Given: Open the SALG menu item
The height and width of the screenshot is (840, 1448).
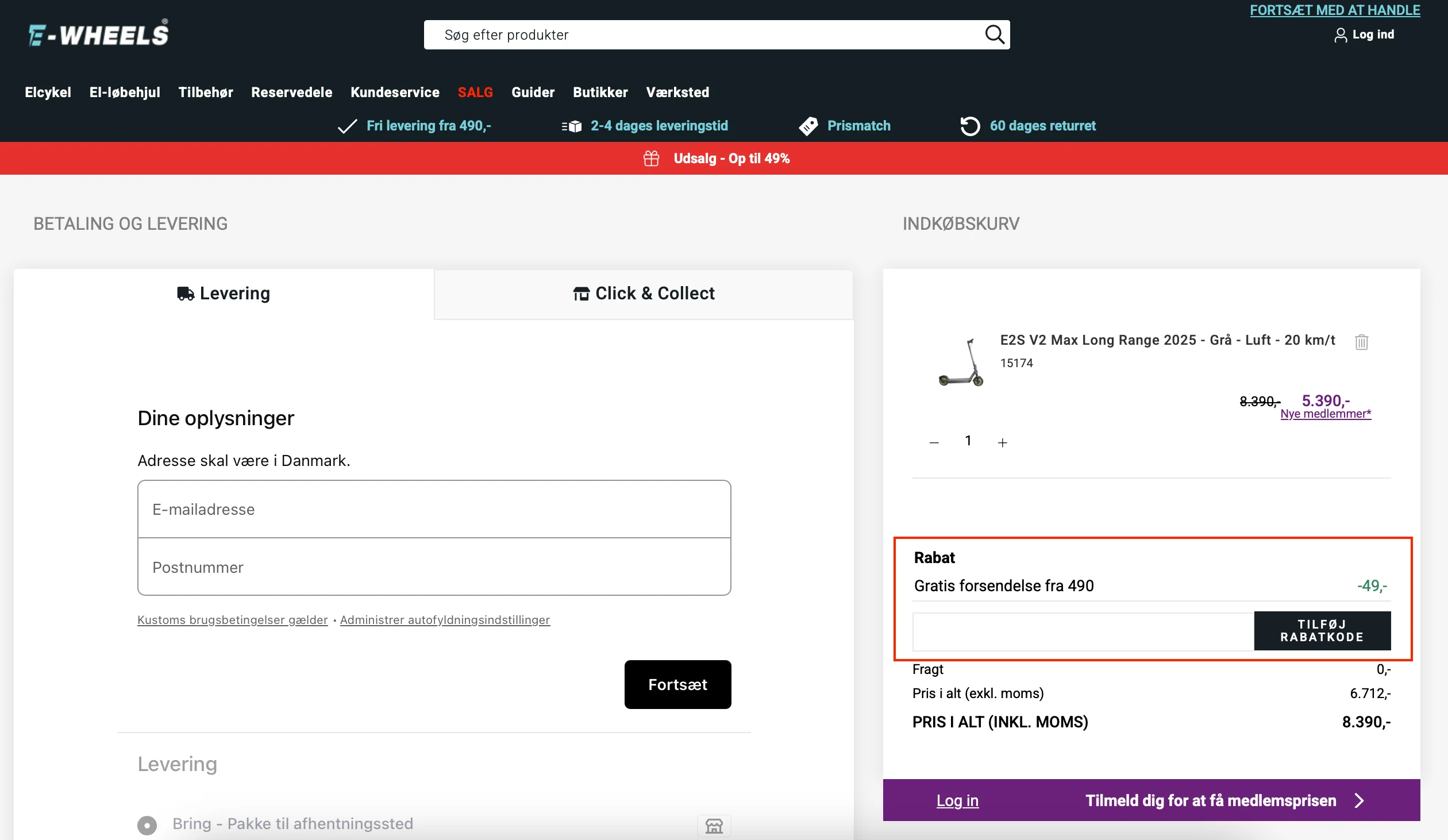Looking at the screenshot, I should (x=475, y=93).
